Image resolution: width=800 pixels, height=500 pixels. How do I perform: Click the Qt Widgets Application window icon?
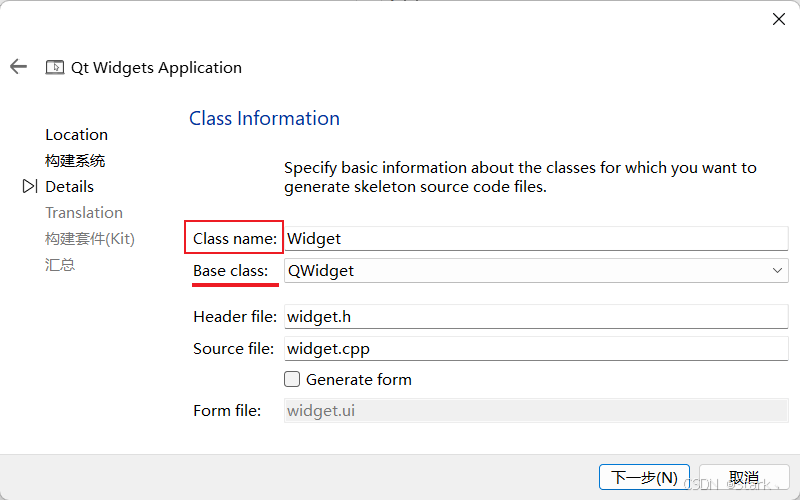[x=55, y=67]
